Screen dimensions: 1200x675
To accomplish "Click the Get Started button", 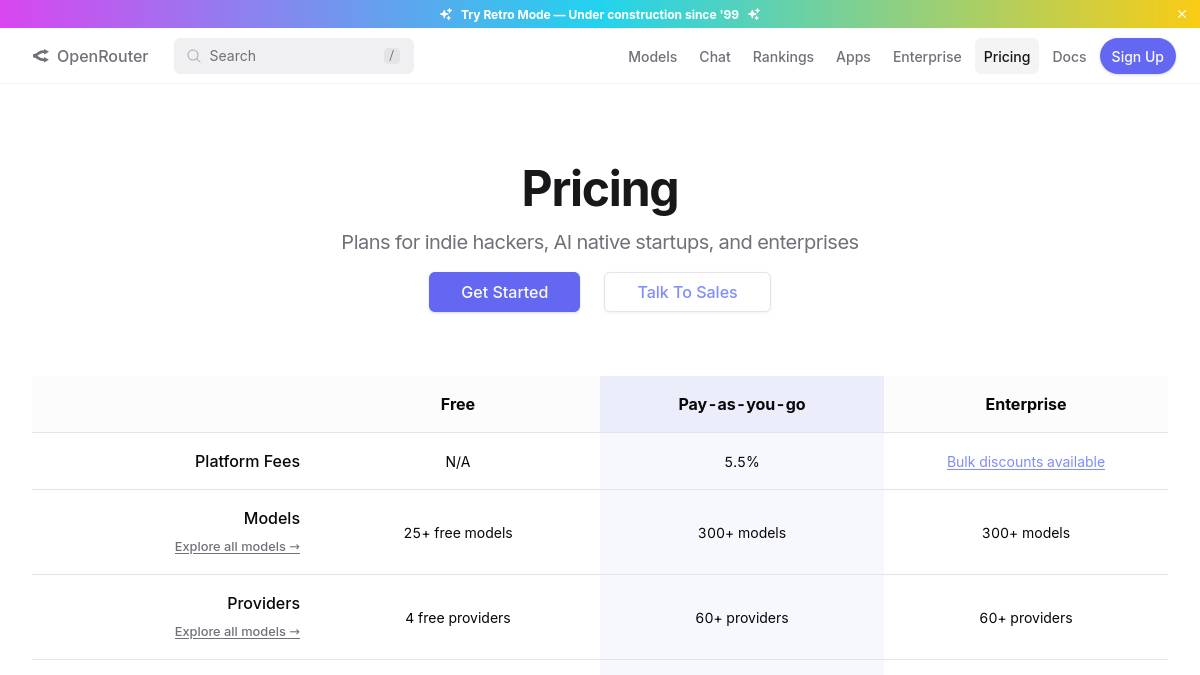I will [x=504, y=292].
